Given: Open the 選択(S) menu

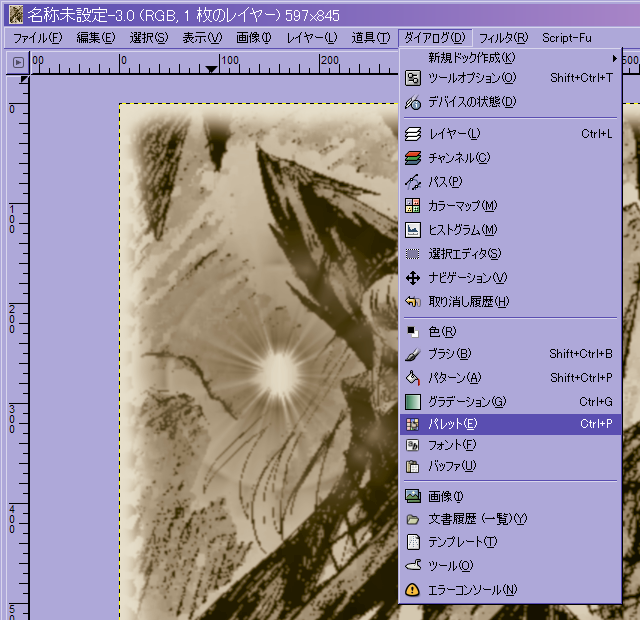Looking at the screenshot, I should pyautogui.click(x=149, y=38).
